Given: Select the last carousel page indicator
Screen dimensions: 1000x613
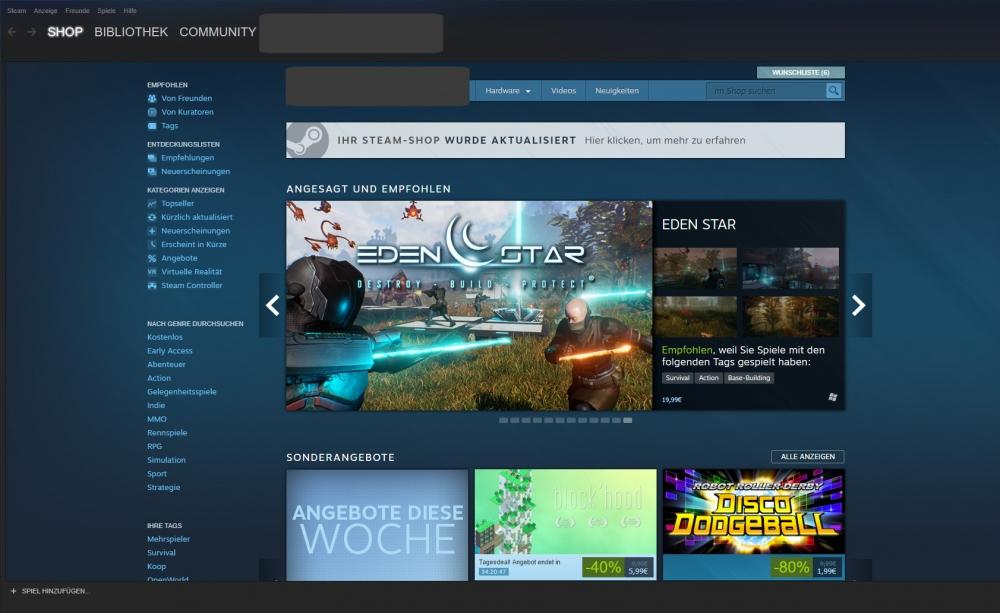Looking at the screenshot, I should click(627, 421).
